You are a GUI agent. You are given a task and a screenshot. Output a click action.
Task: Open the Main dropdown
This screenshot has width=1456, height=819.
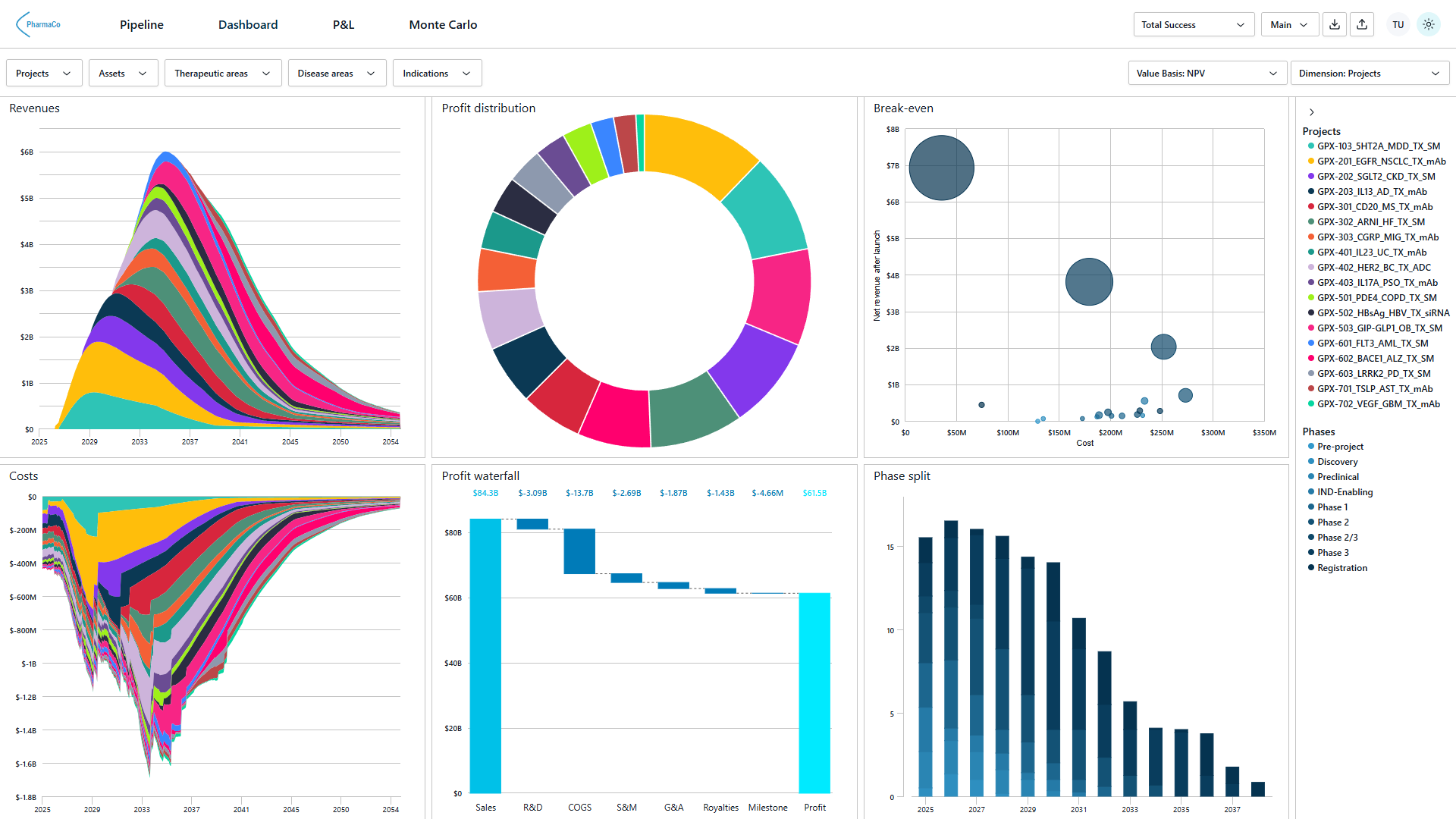pyautogui.click(x=1289, y=24)
